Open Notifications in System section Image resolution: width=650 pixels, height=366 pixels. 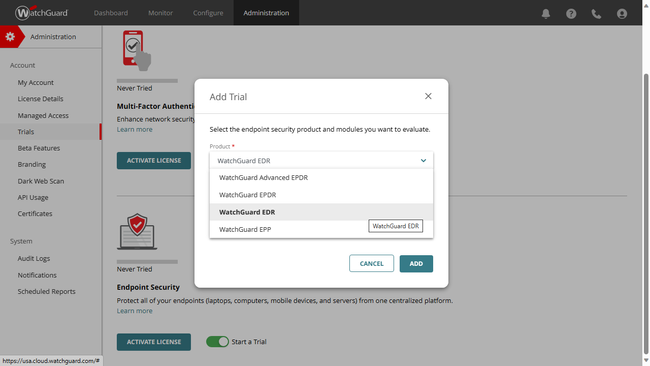pos(37,275)
